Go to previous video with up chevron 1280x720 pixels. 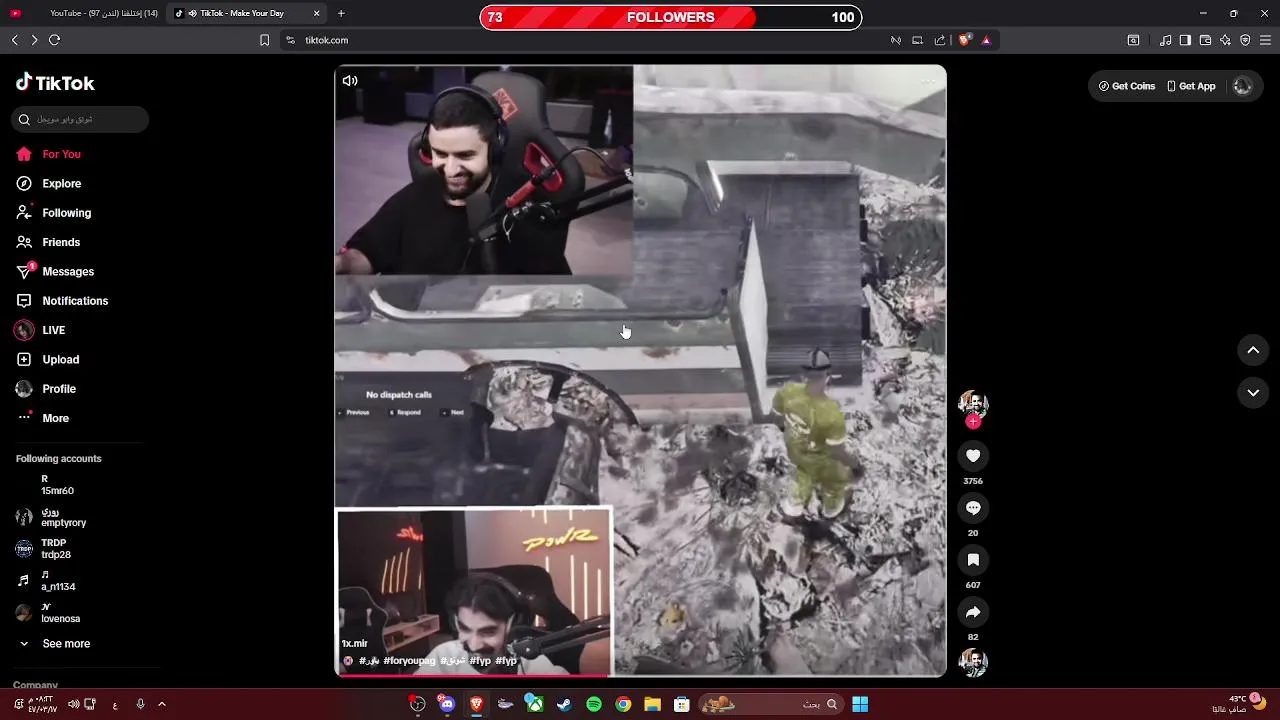tap(1253, 350)
